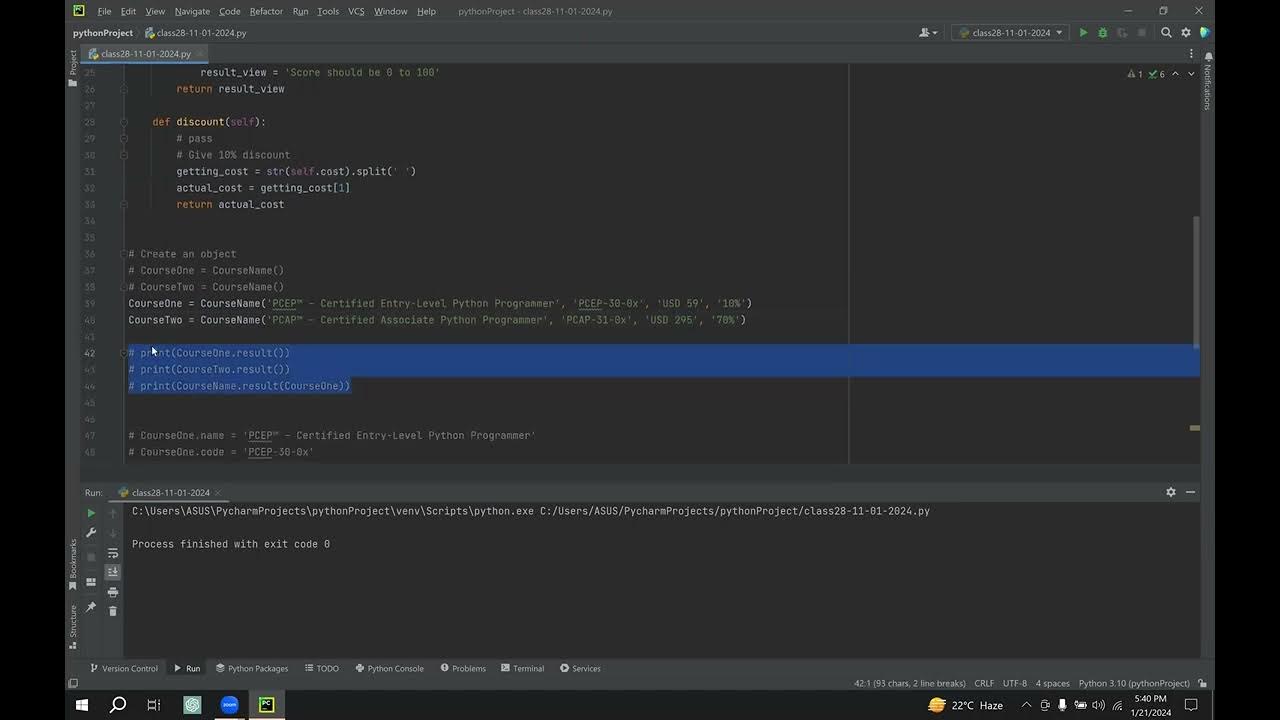Switch Python 3.10 interpreter in status bar

[x=1134, y=683]
